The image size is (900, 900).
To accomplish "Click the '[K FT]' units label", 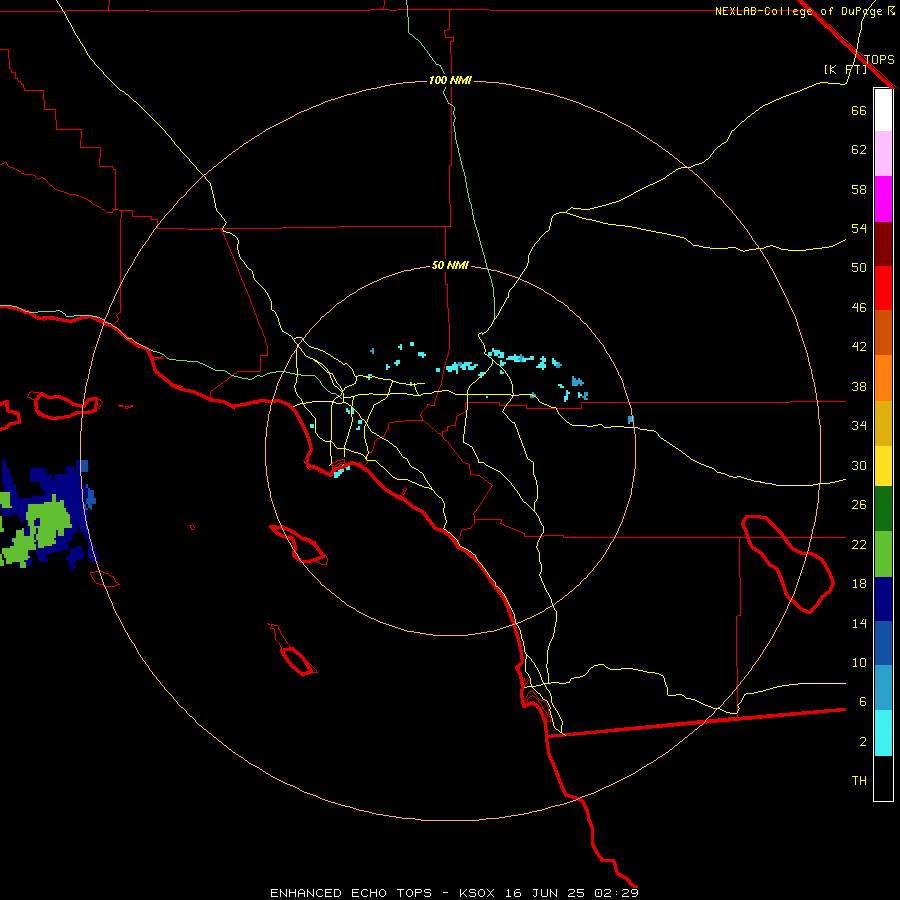I will [845, 69].
